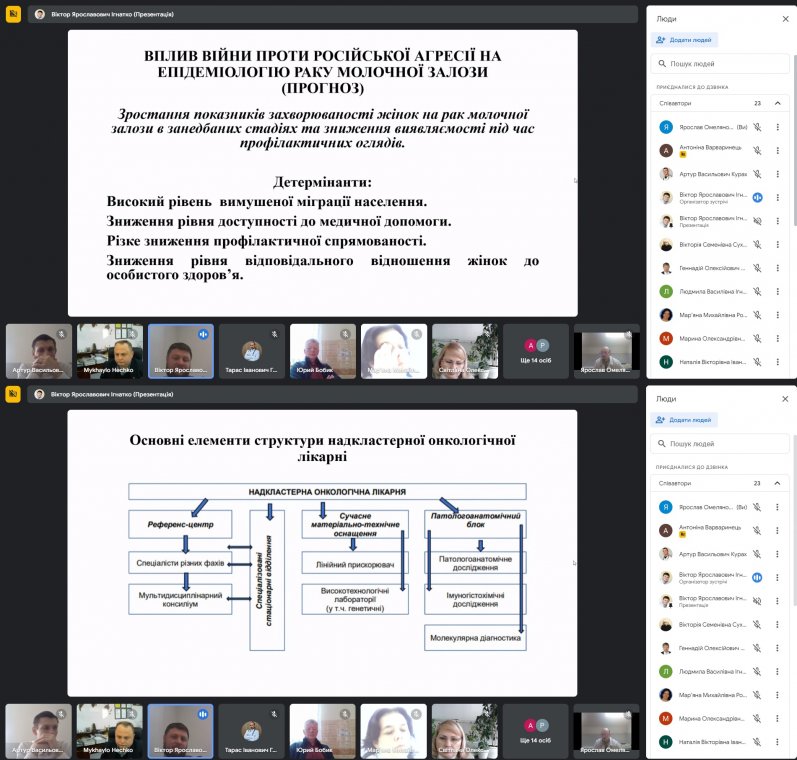Click the Тарас Іванович tile in the upper filmstrip
Viewport: 797px width, 760px height.
(x=252, y=351)
